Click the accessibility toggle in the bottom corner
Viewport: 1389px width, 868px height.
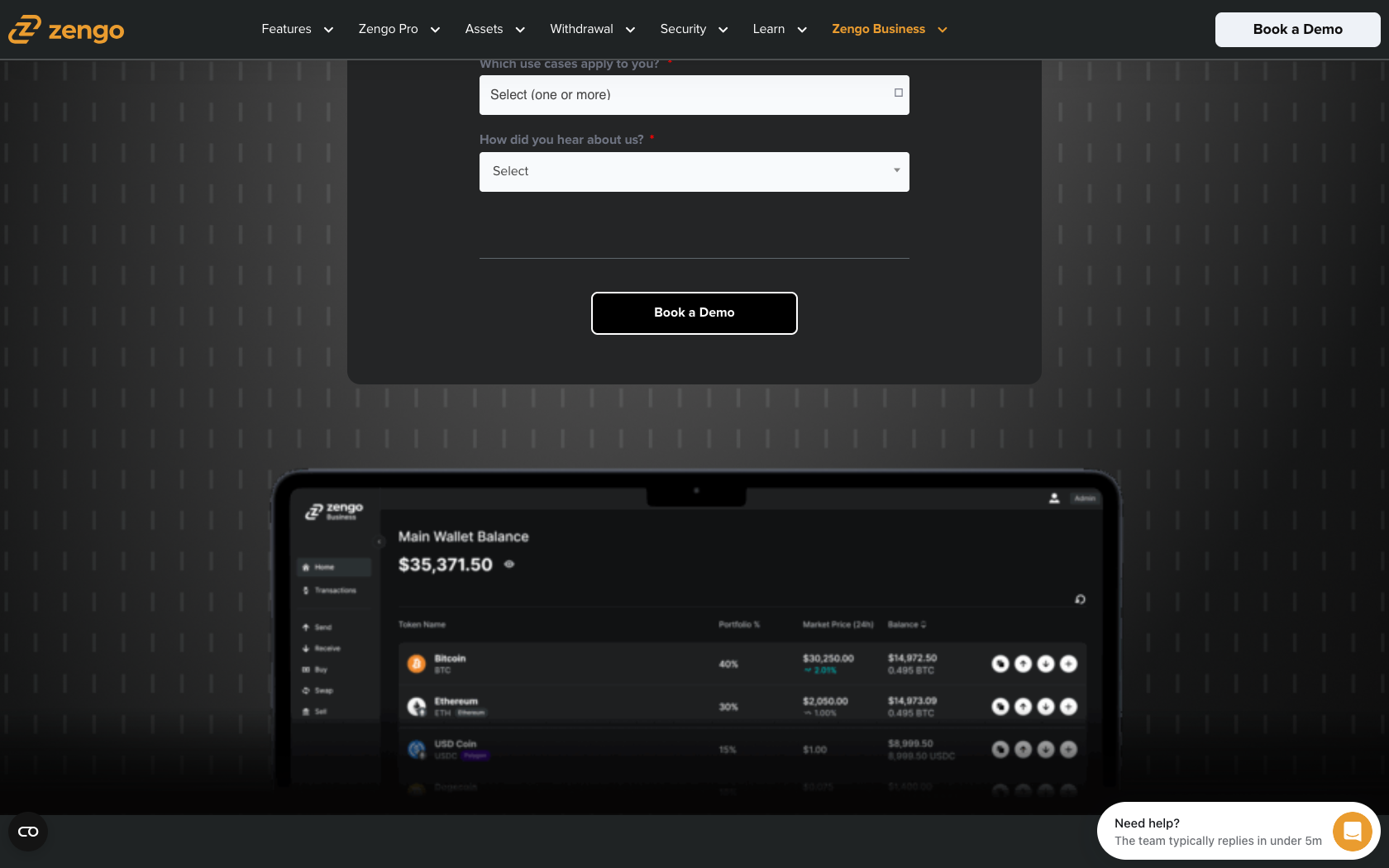(x=28, y=832)
